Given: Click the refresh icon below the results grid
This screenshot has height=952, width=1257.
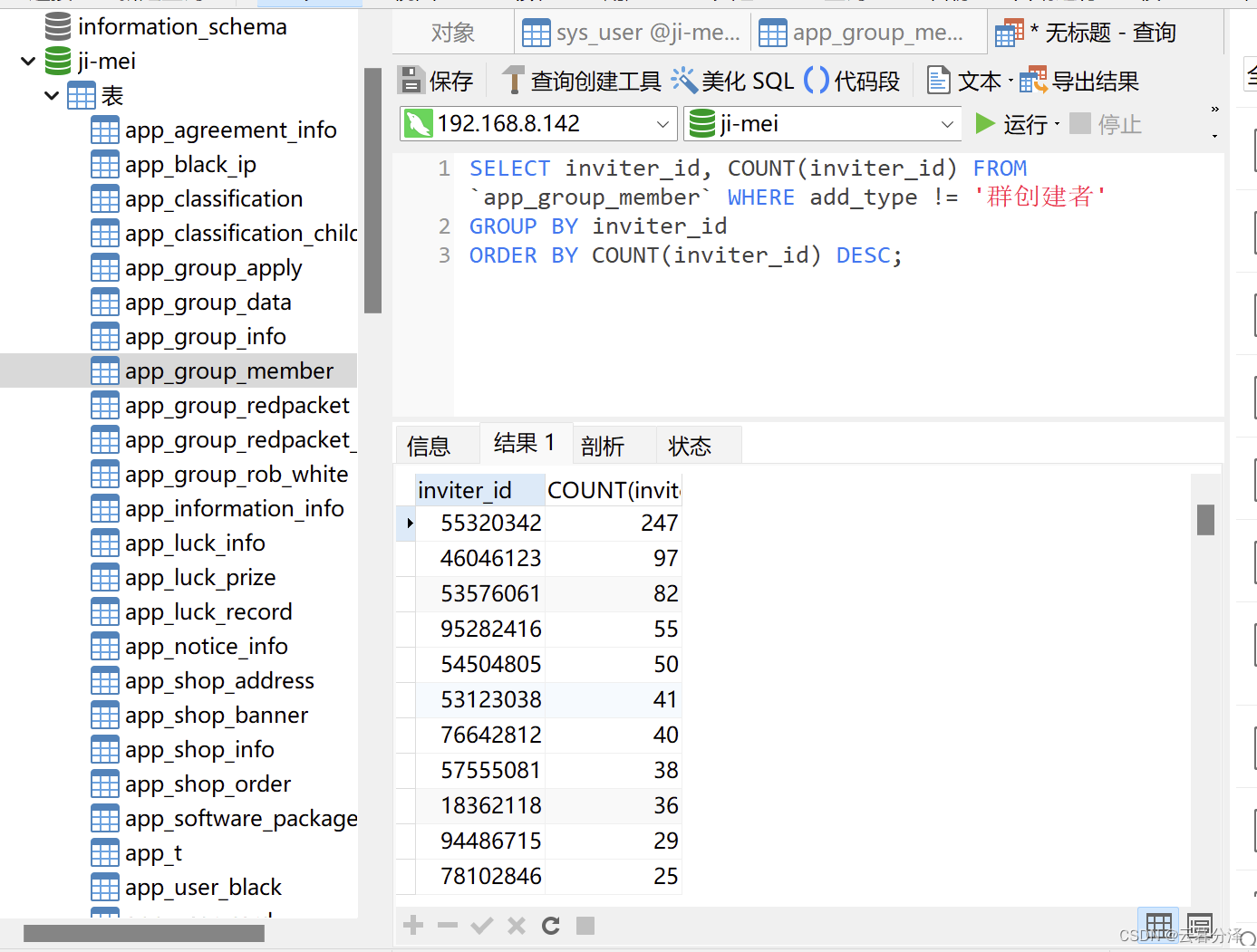Looking at the screenshot, I should pos(550,925).
